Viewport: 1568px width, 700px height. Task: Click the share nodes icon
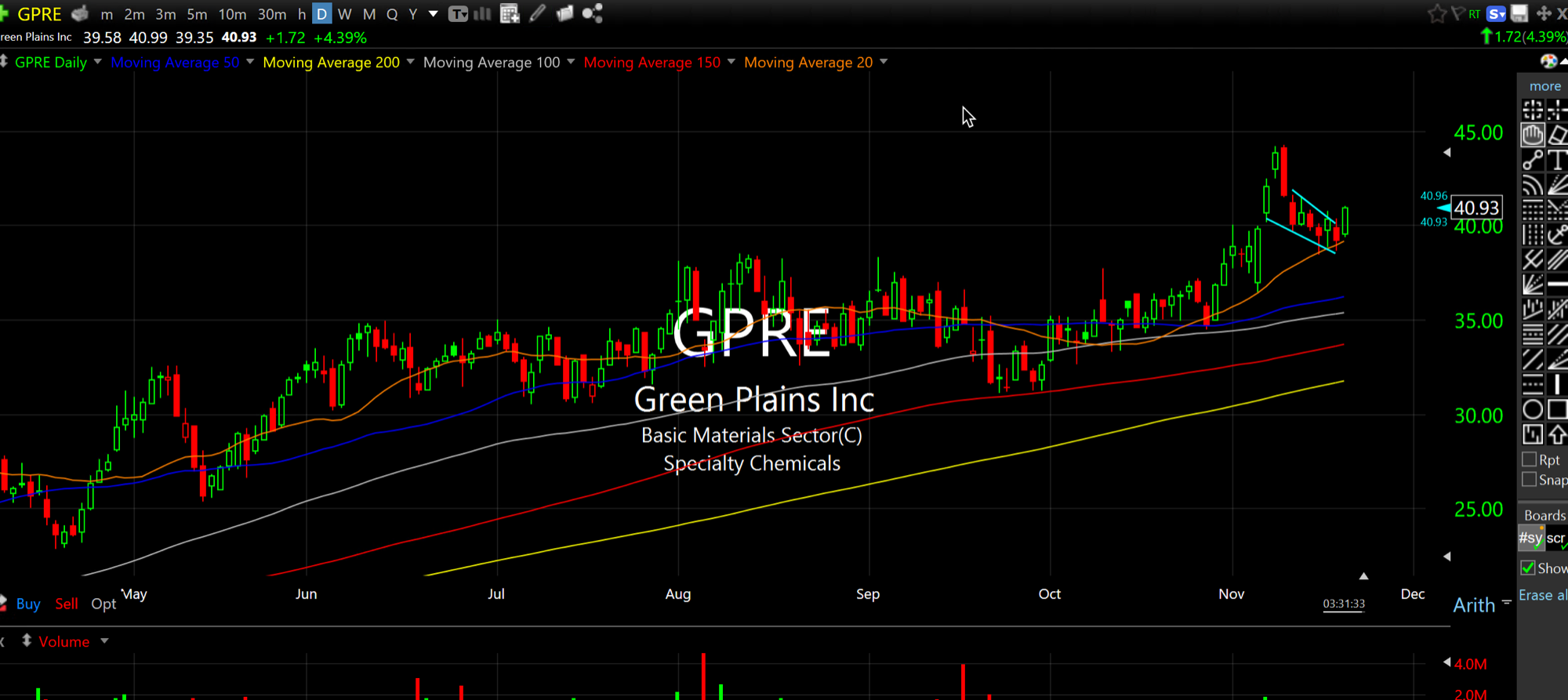tap(593, 13)
